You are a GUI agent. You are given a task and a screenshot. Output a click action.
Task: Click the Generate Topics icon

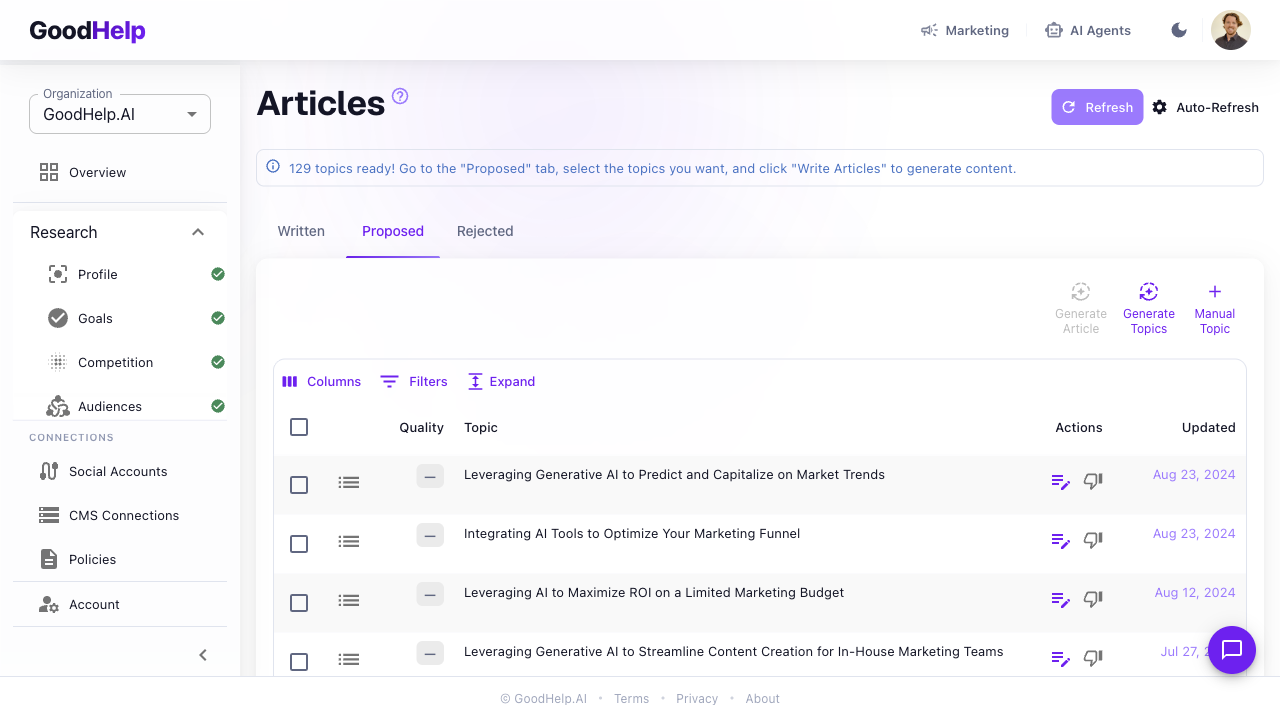(1149, 292)
